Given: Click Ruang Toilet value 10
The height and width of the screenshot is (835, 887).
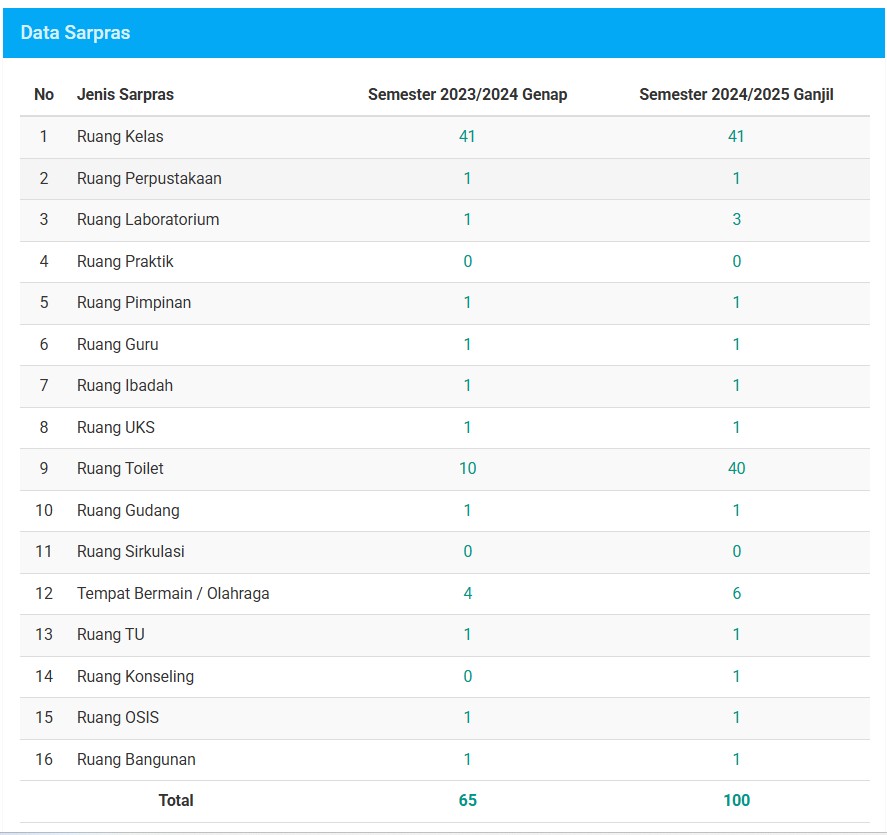Looking at the screenshot, I should point(467,469).
